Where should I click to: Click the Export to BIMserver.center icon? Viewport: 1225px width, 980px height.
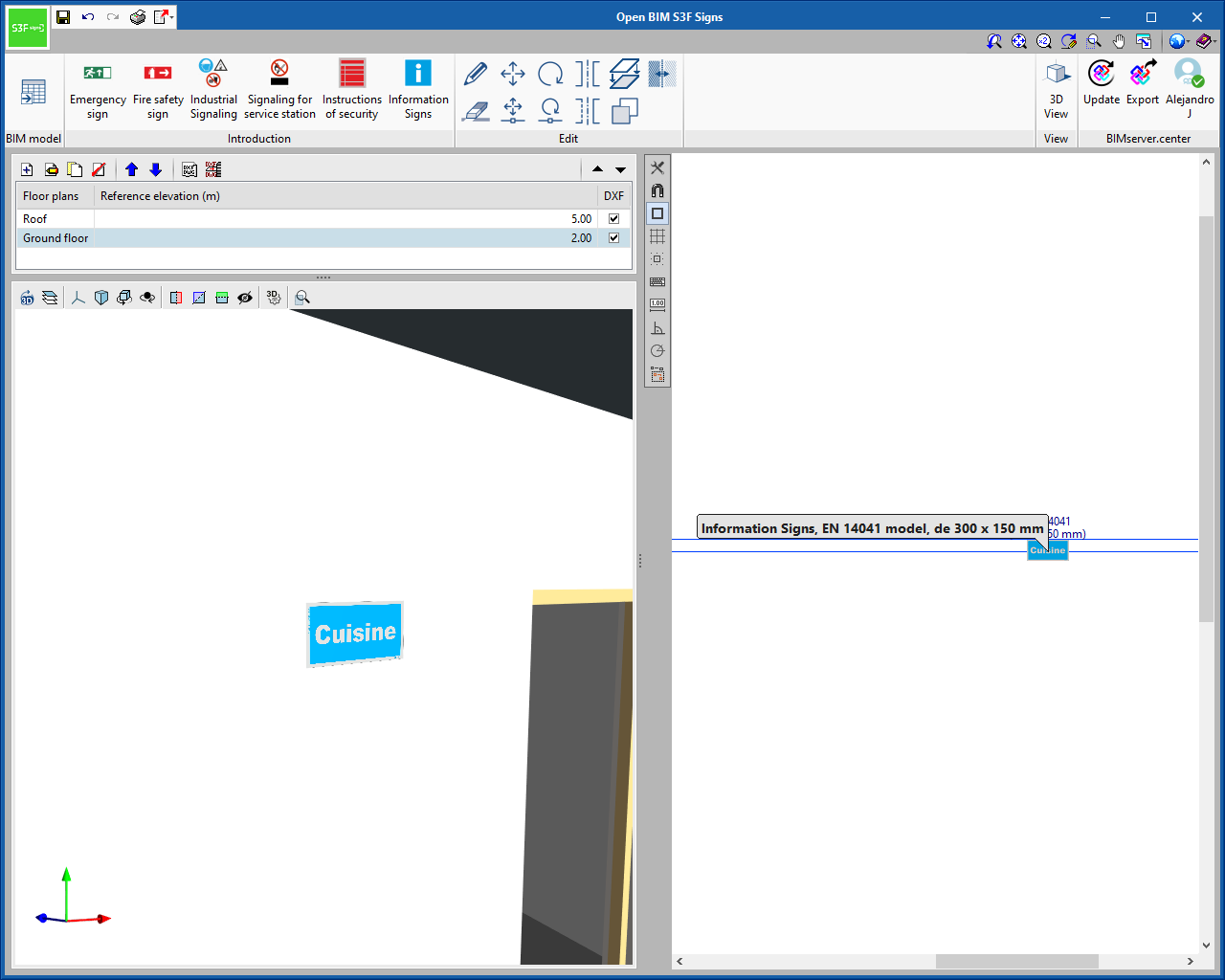(1142, 82)
